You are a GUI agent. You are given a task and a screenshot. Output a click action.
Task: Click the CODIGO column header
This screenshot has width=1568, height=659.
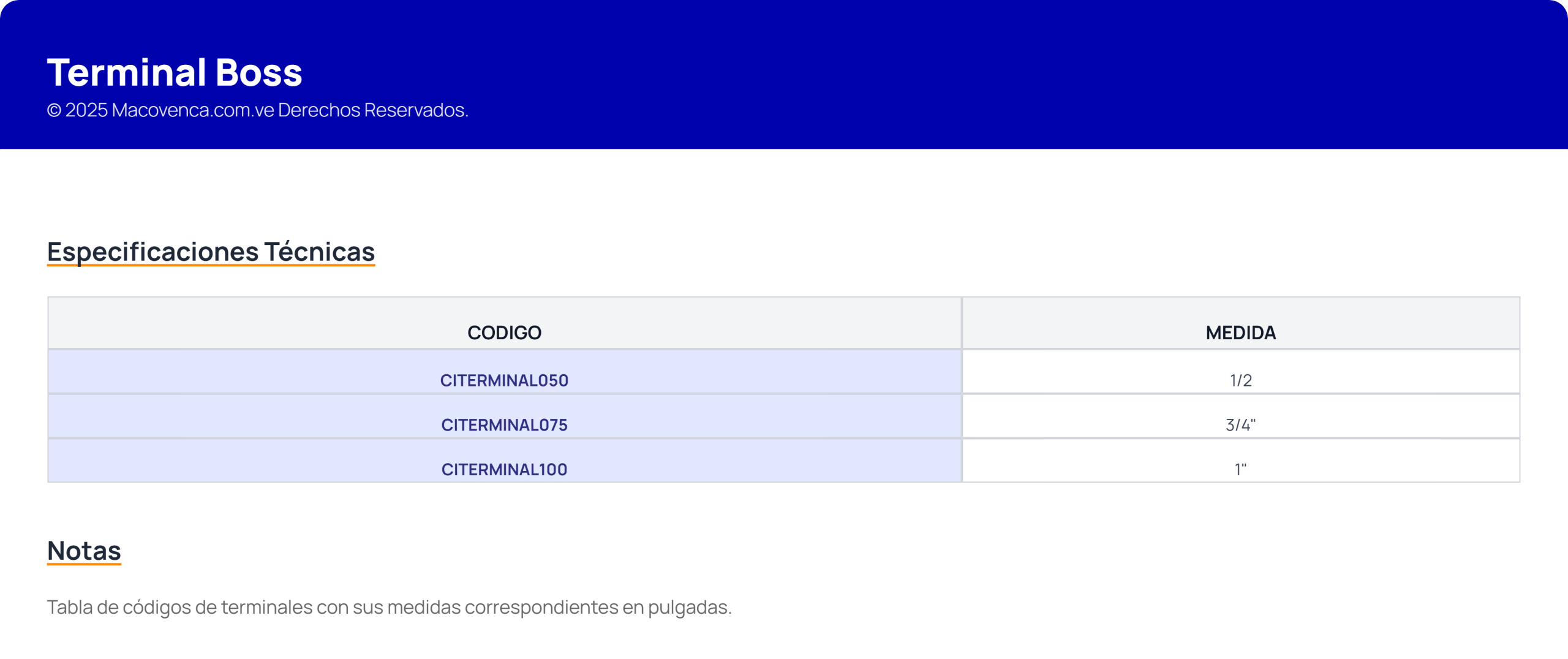504,333
